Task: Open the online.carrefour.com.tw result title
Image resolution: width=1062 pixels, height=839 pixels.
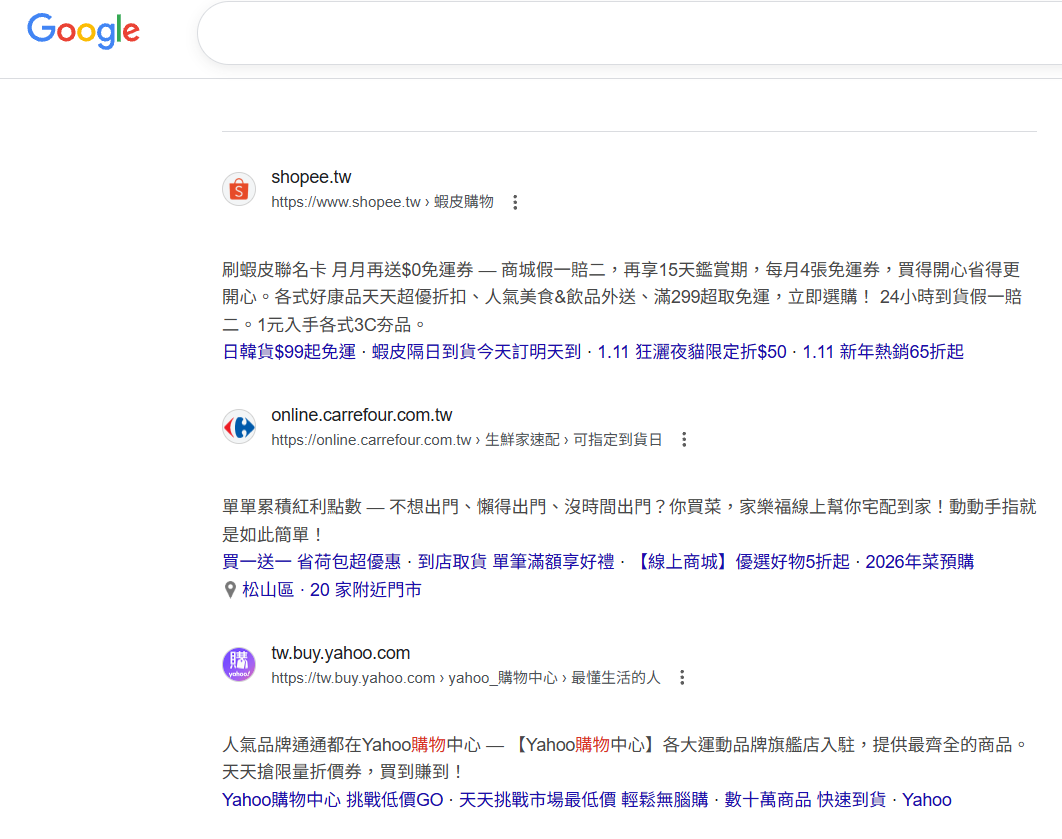Action: coord(362,415)
